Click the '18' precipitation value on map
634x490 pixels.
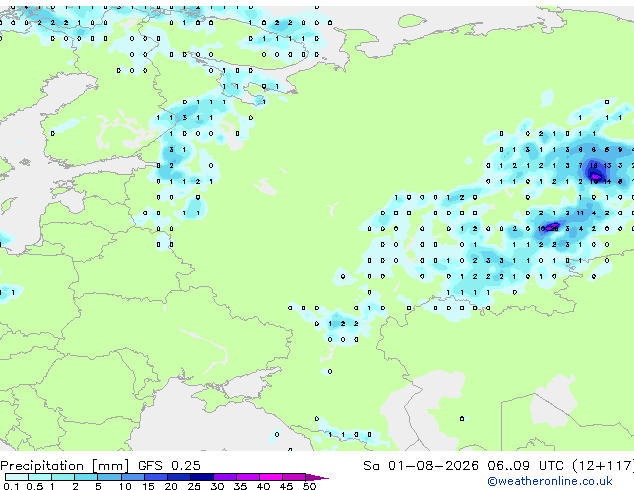(594, 165)
